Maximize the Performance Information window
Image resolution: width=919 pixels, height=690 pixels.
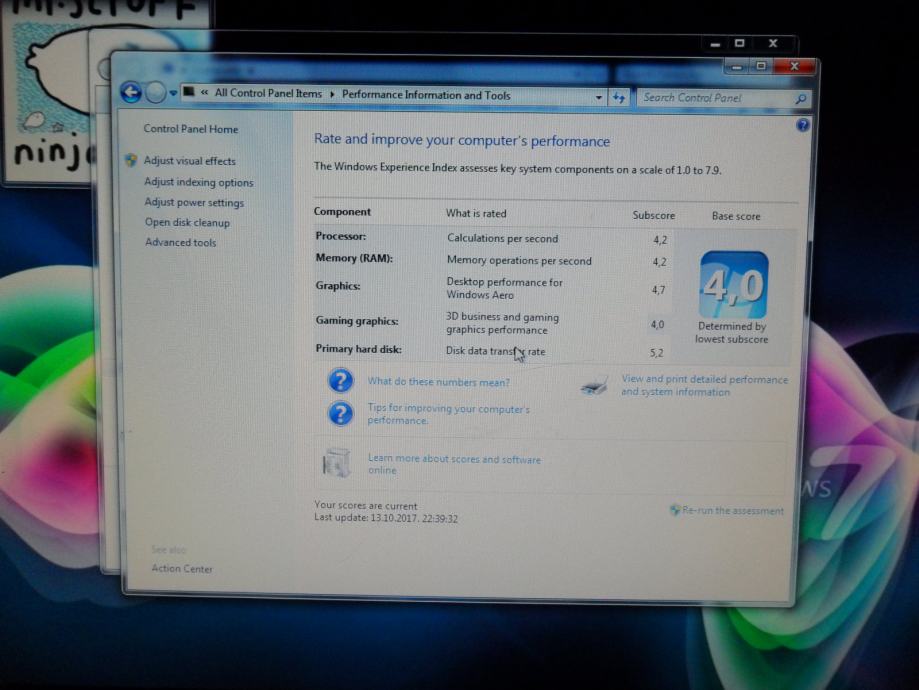point(761,66)
